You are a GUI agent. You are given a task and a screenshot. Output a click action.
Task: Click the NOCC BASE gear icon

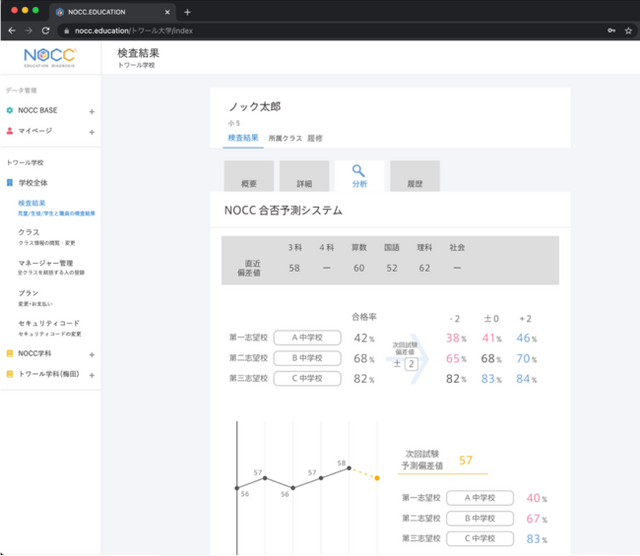(10, 111)
